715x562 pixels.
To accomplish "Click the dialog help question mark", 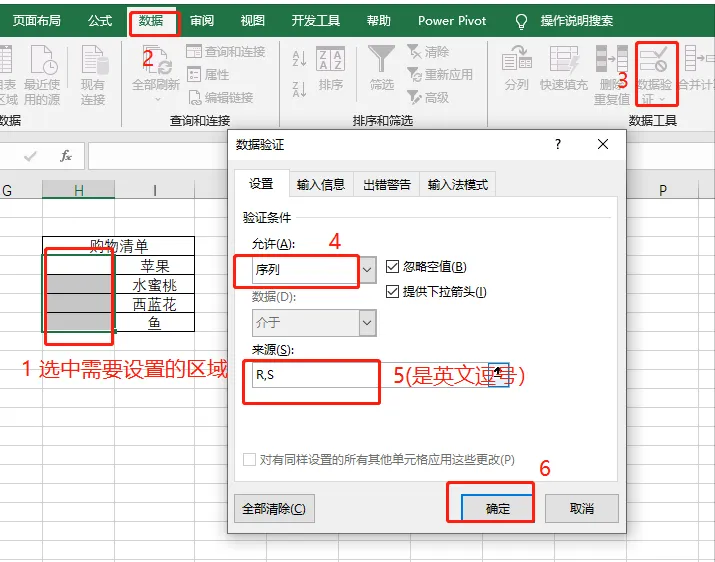I will click(558, 144).
